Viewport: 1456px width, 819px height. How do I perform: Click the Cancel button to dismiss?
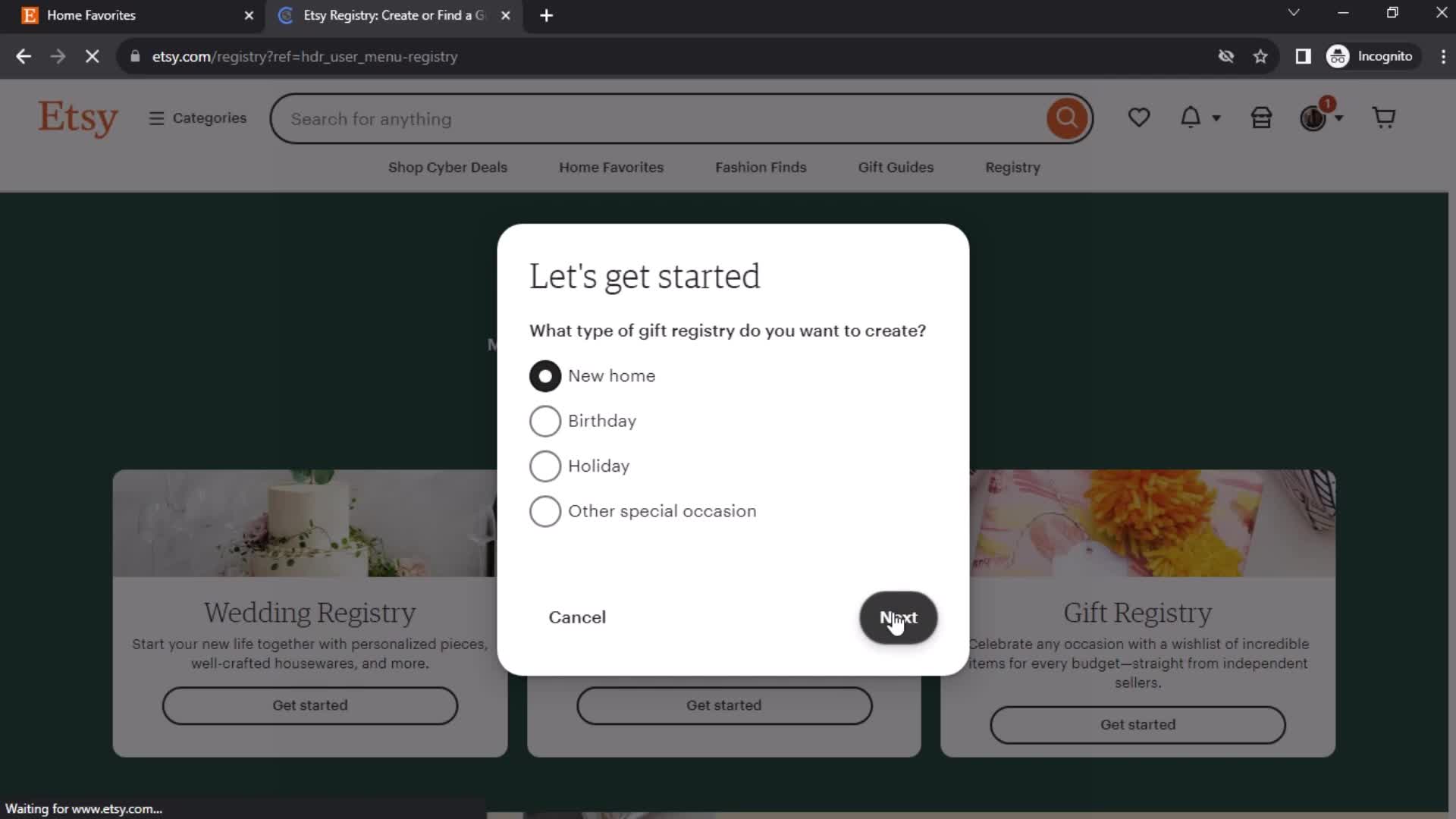point(577,617)
